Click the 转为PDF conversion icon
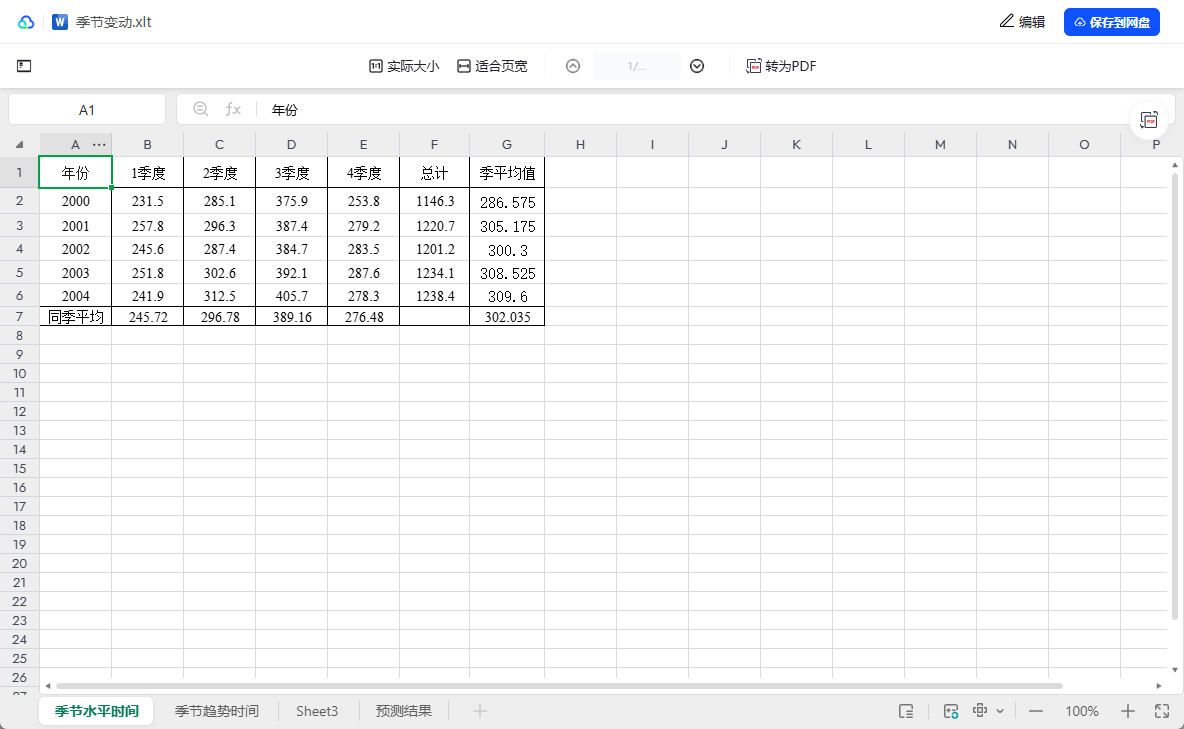 click(753, 66)
